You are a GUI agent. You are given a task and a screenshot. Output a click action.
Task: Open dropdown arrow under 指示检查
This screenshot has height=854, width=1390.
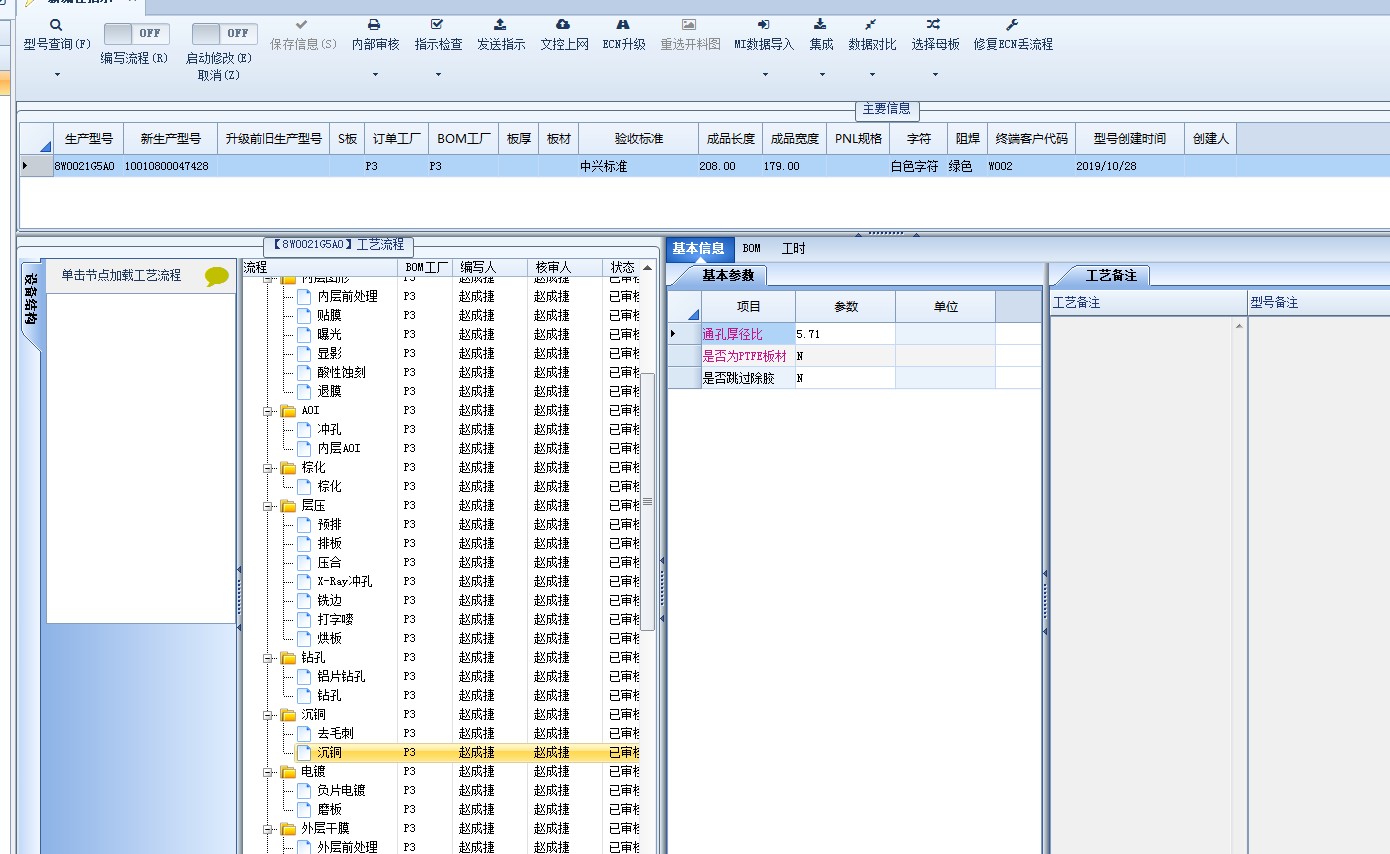point(438,75)
